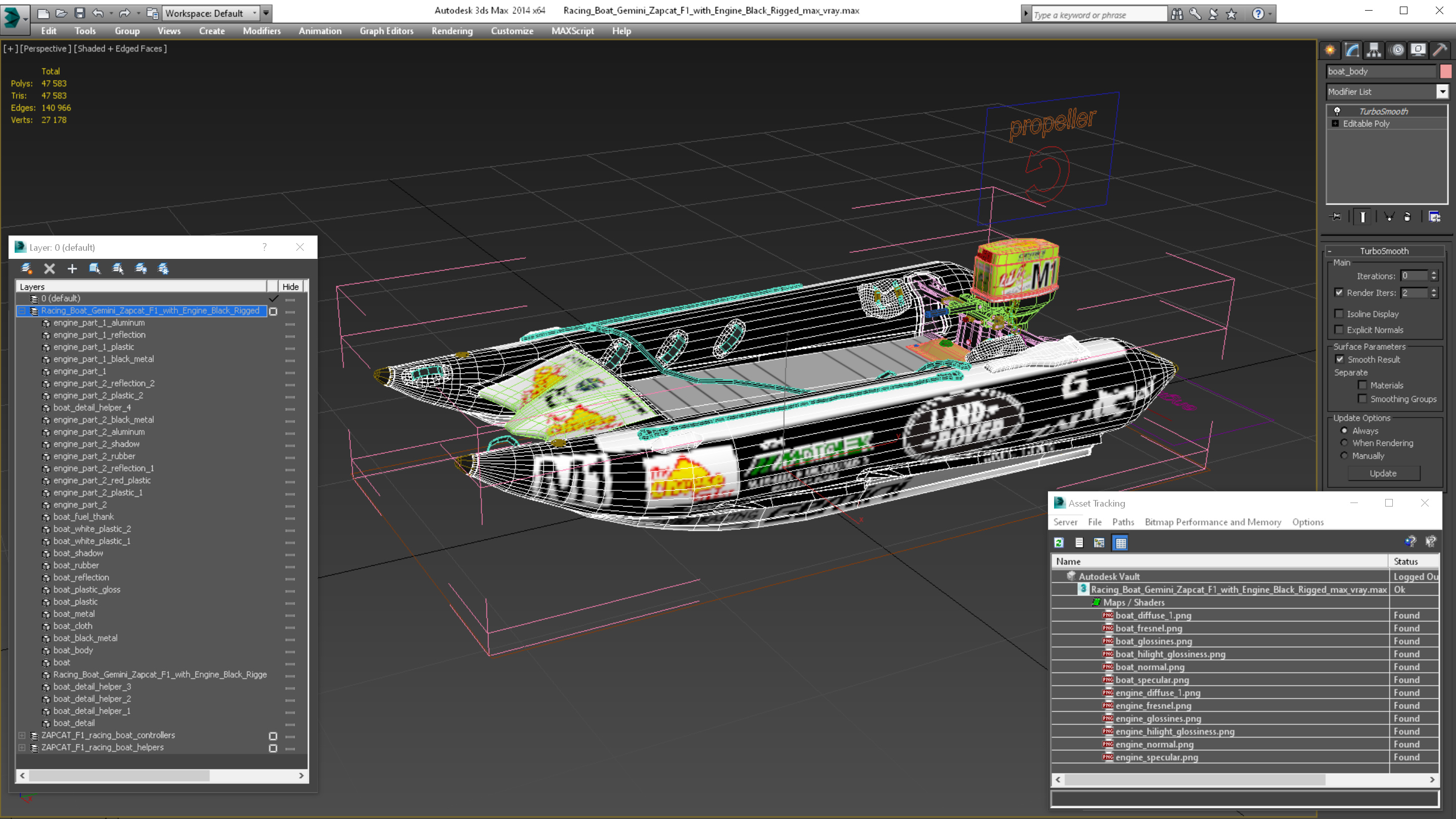Enable Isoline Display checkbox
Screen dimensions: 1456x819
tap(1339, 313)
